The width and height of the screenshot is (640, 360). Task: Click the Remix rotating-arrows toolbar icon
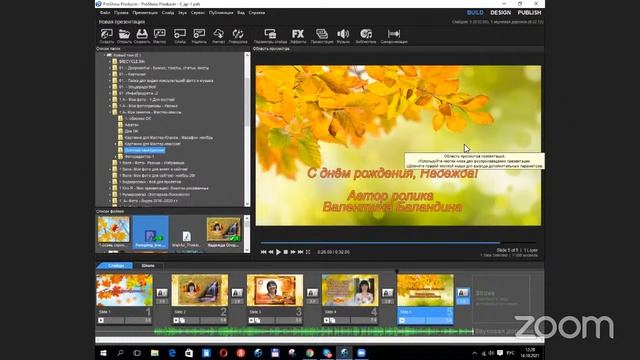pos(238,34)
